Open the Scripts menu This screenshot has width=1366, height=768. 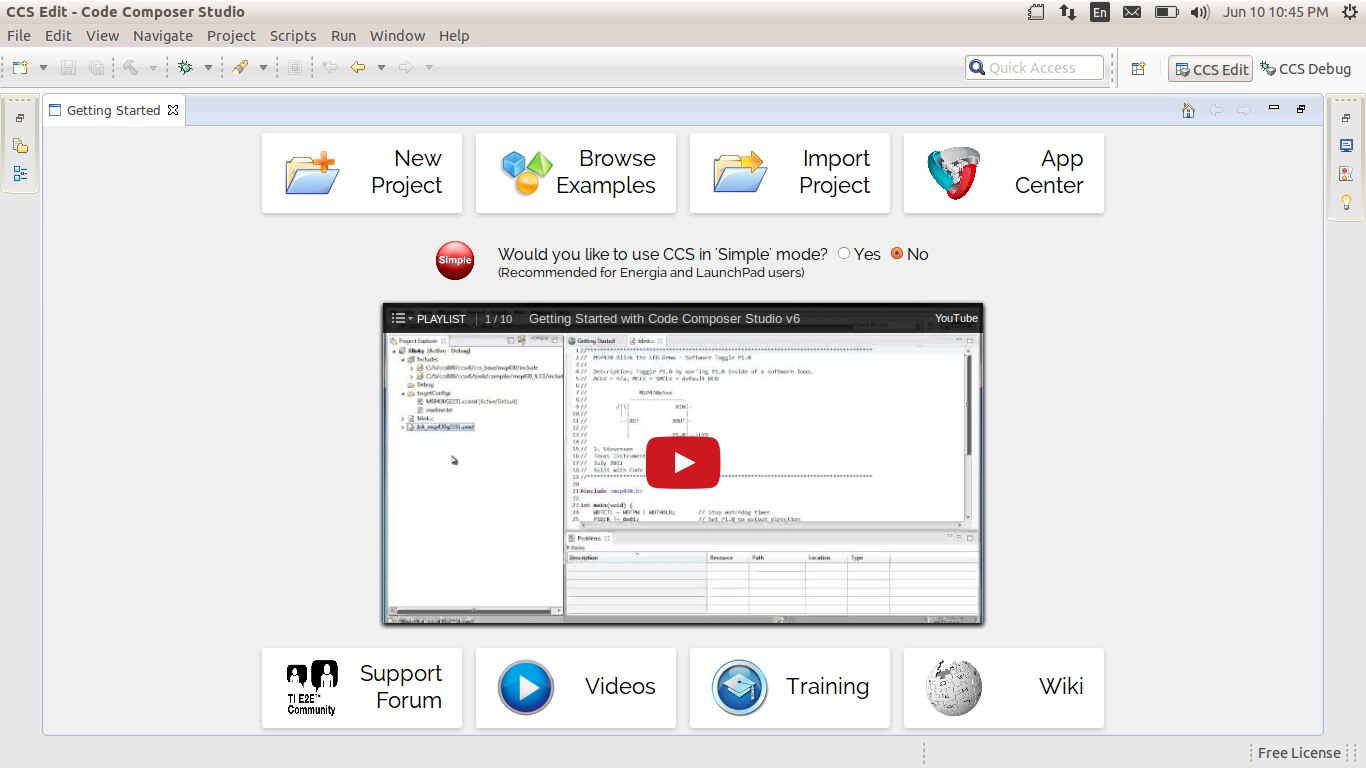coord(293,36)
